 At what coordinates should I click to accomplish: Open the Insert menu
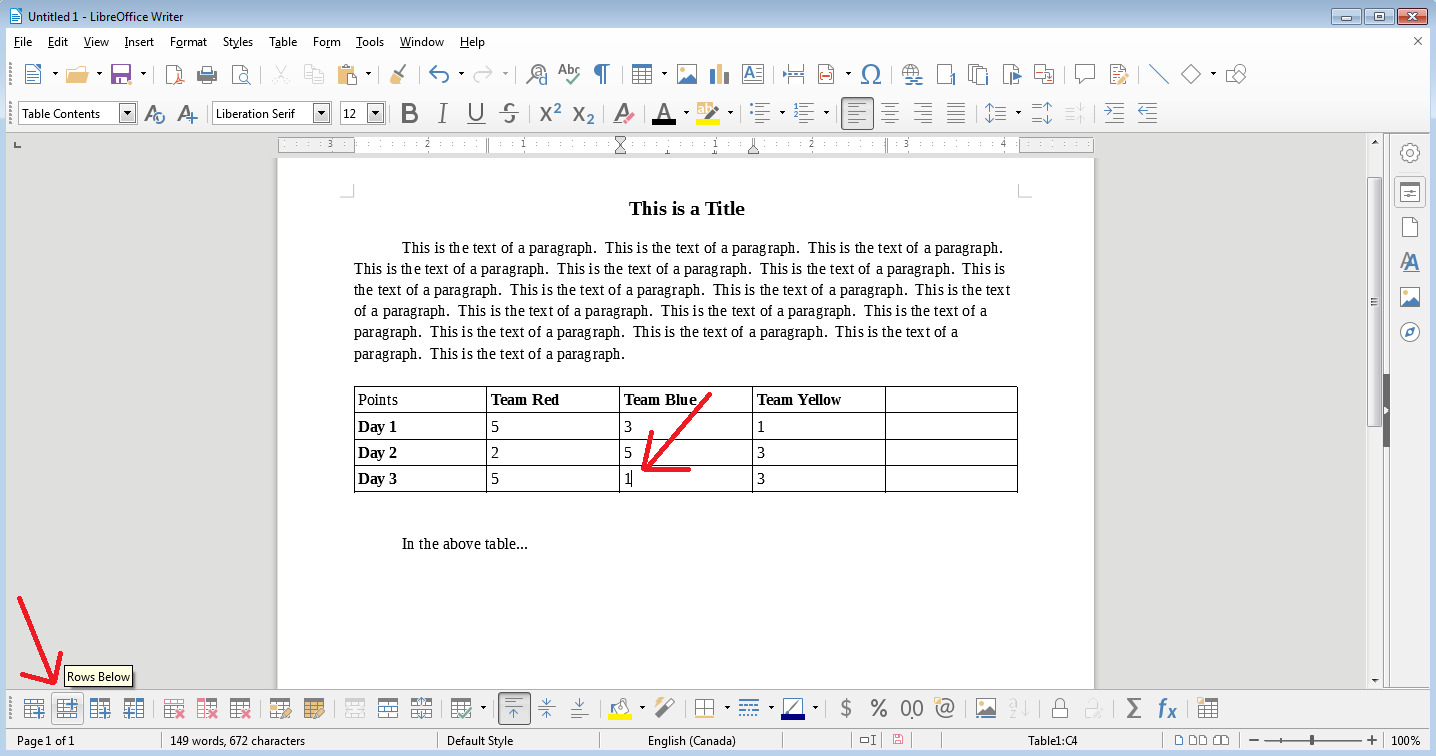[x=139, y=42]
